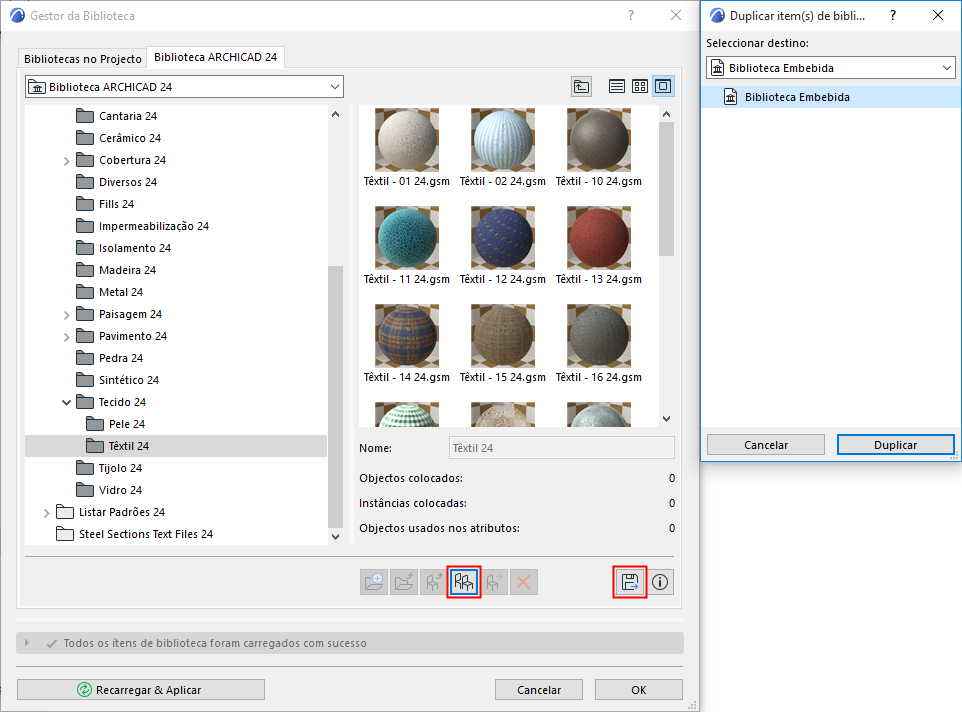Select the Tijolo 24 folder
Screen dimensions: 962x712
point(120,469)
